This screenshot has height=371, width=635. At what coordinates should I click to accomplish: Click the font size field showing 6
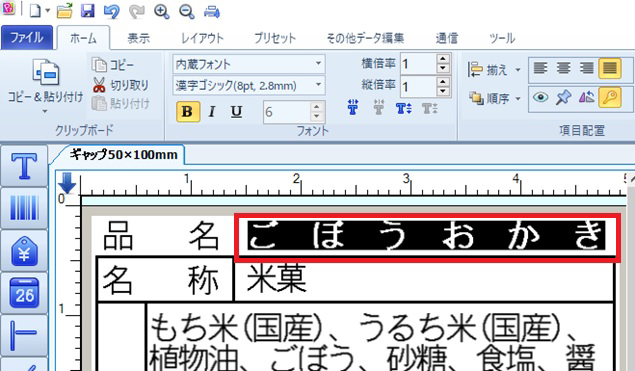point(286,112)
